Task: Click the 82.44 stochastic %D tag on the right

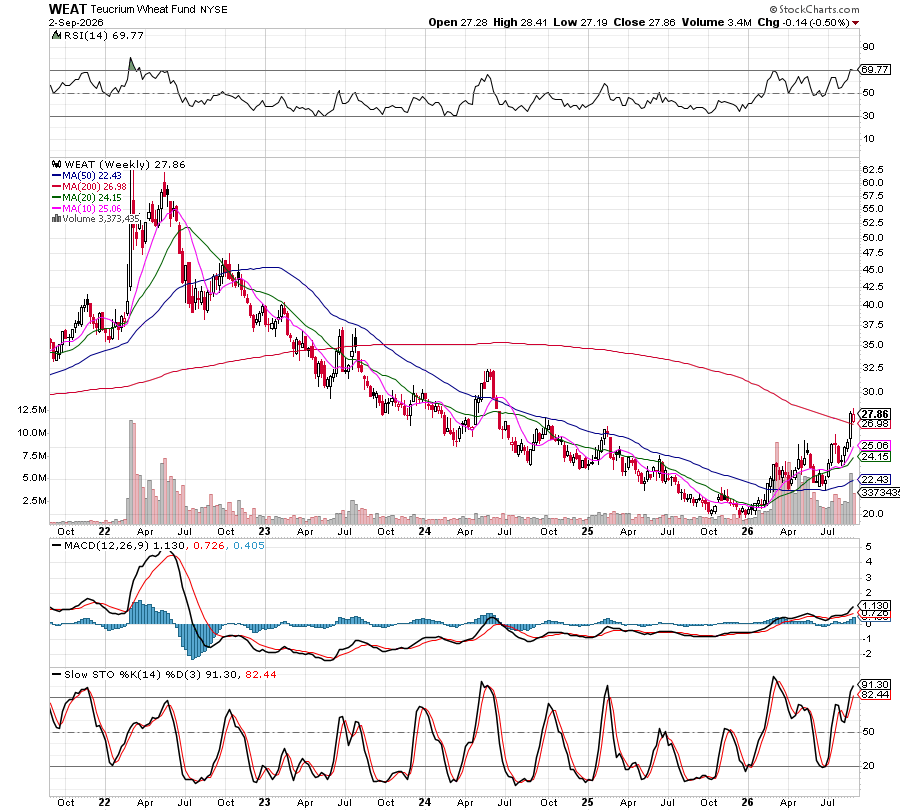Action: (875, 694)
